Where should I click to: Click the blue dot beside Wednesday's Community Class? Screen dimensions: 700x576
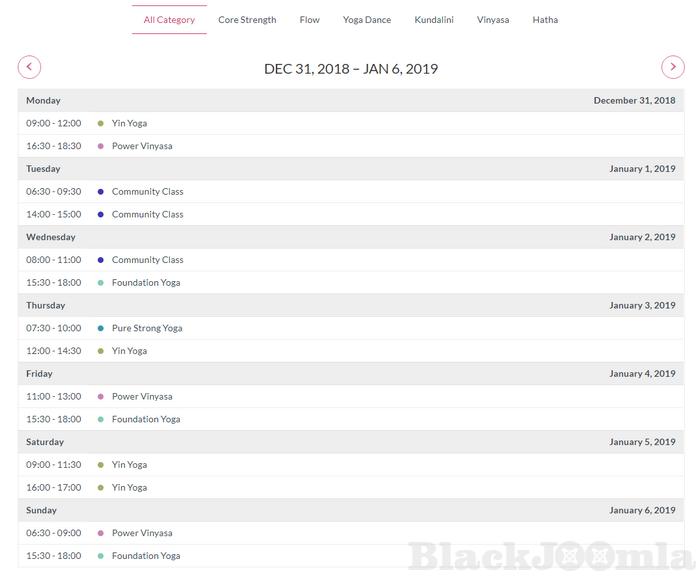[x=101, y=260]
